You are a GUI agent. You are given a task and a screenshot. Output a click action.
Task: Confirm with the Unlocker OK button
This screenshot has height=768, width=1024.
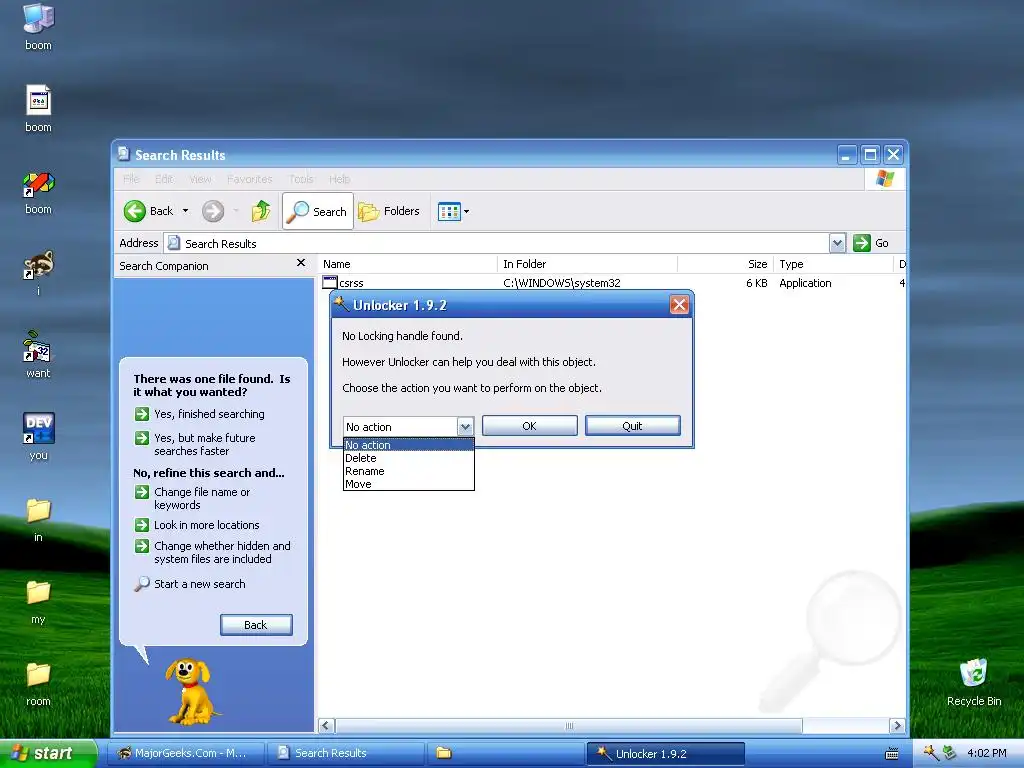coord(530,426)
